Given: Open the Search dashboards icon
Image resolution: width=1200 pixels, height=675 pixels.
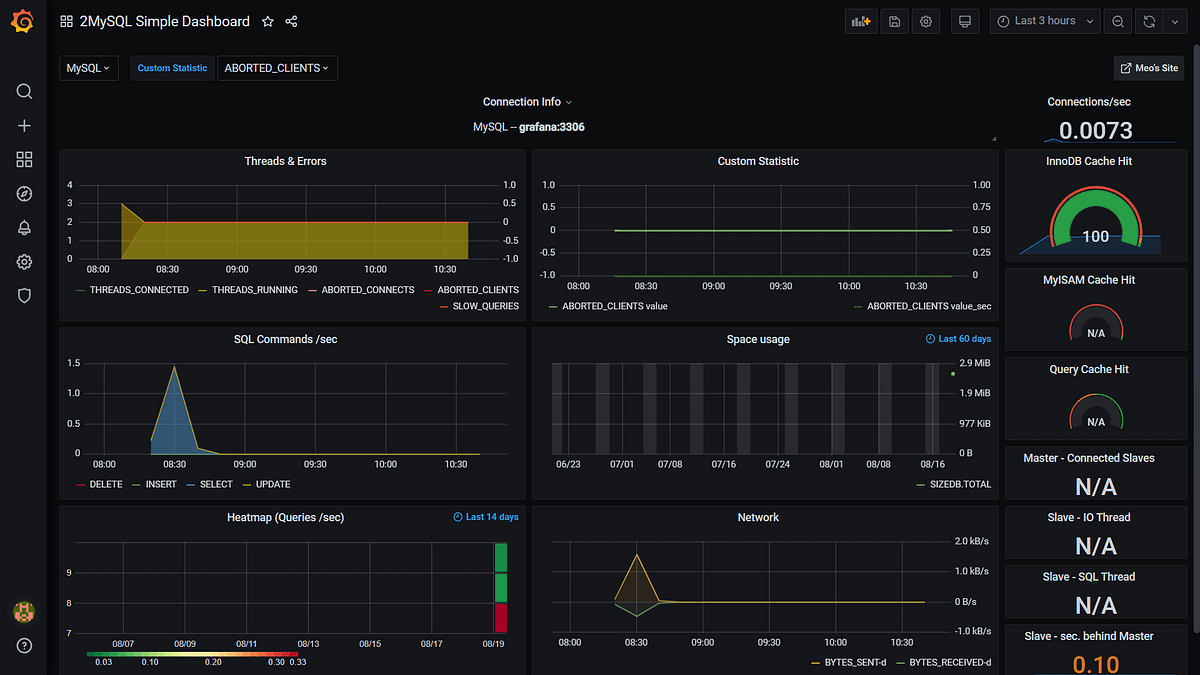Looking at the screenshot, I should pos(24,91).
